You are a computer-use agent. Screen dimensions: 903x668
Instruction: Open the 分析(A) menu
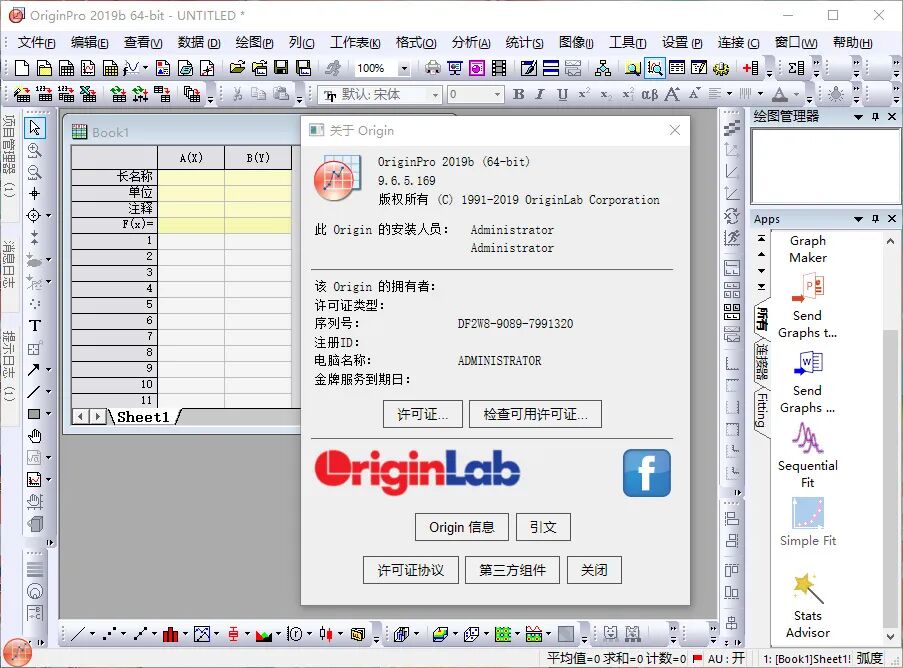click(471, 43)
